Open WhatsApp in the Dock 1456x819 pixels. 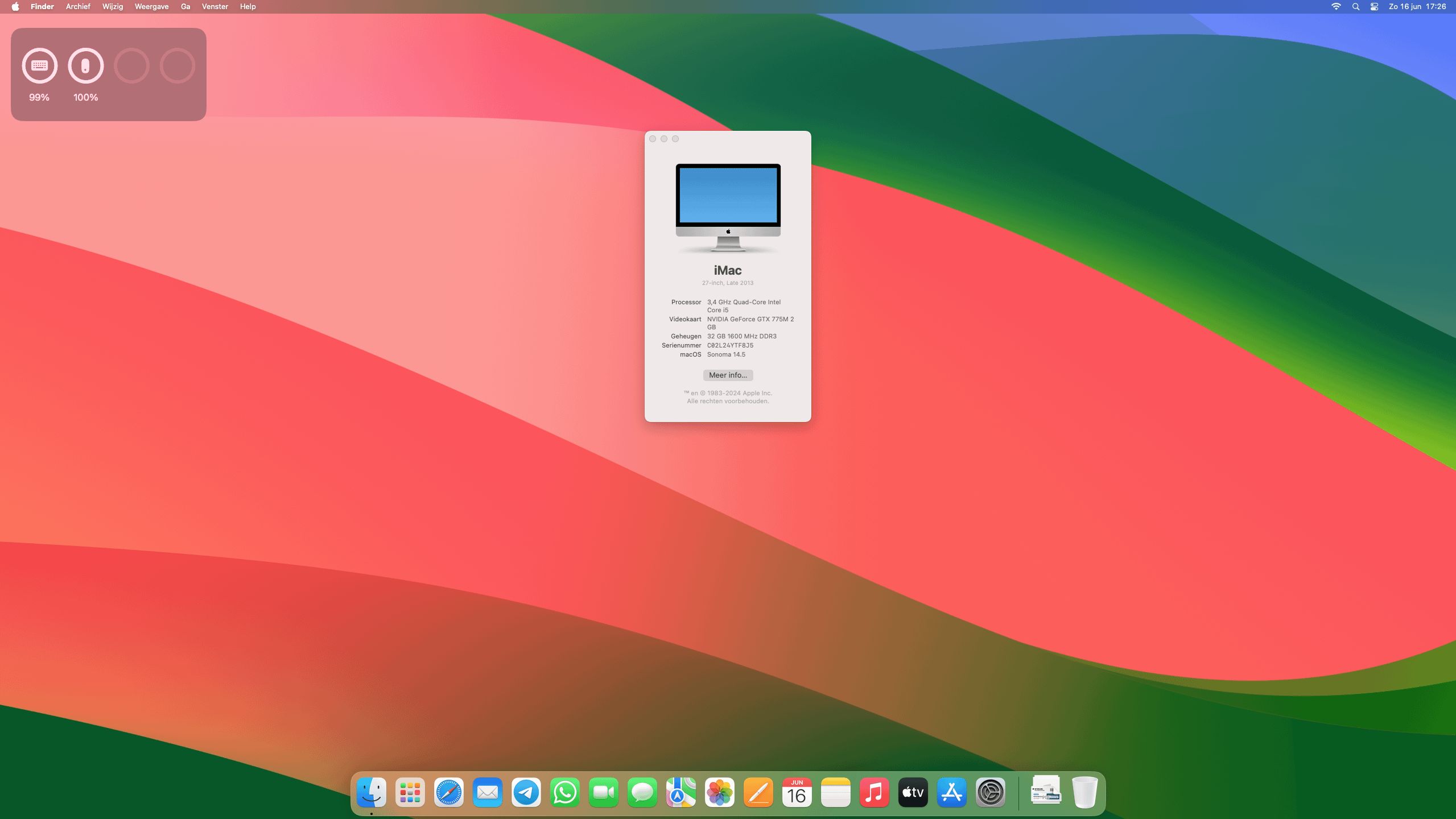[x=565, y=792]
